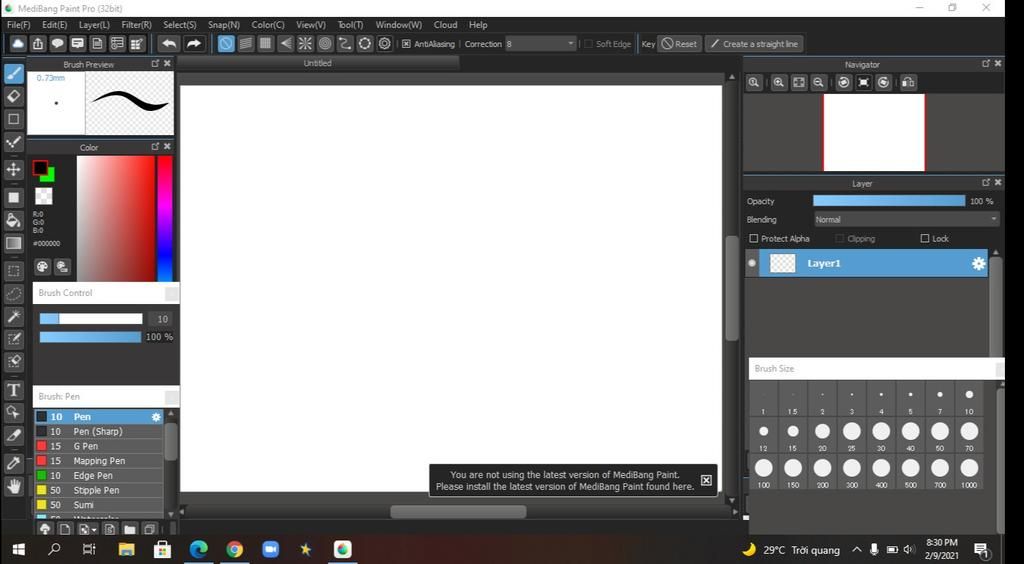Enable the Protect Alpha checkbox
This screenshot has width=1024, height=564.
pos(754,239)
